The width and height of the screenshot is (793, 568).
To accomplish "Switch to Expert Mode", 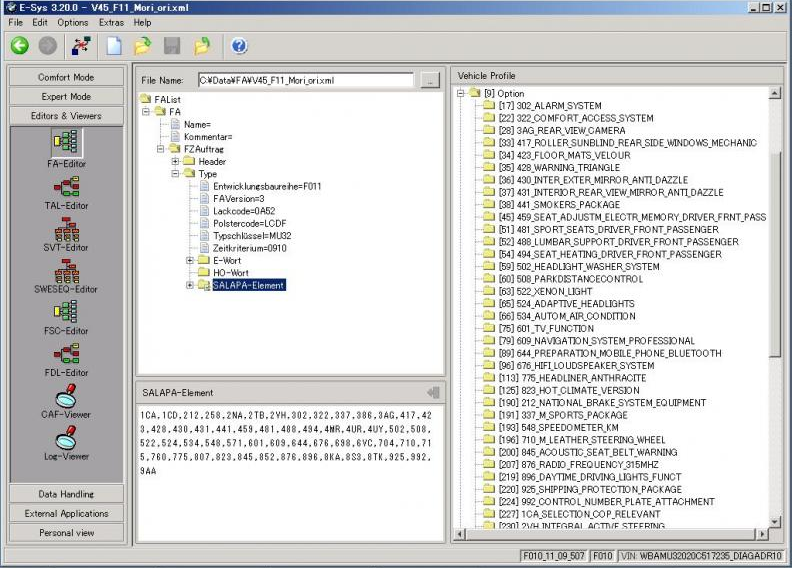I will coord(66,96).
